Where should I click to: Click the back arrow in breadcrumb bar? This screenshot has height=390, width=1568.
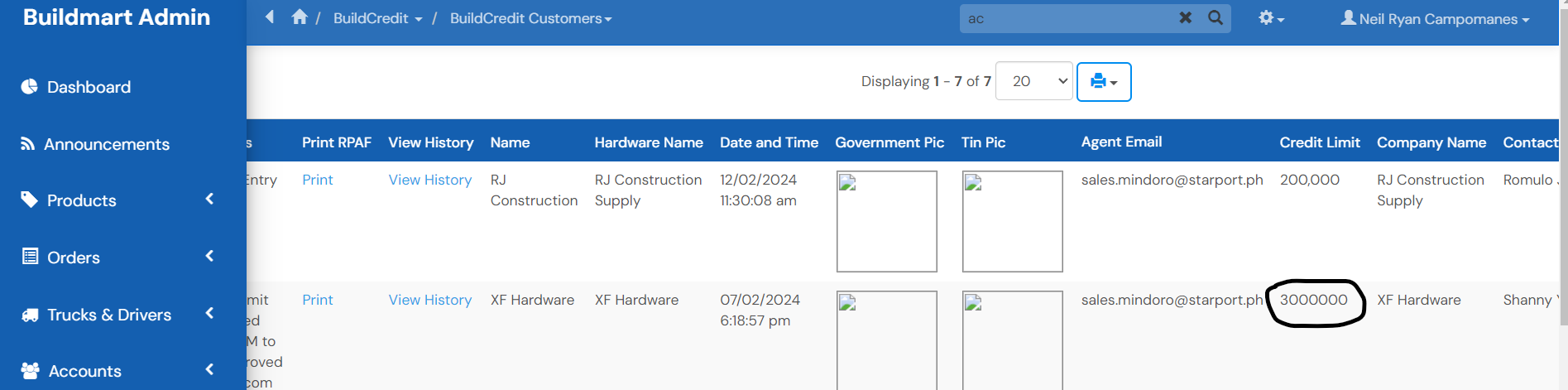(x=270, y=17)
